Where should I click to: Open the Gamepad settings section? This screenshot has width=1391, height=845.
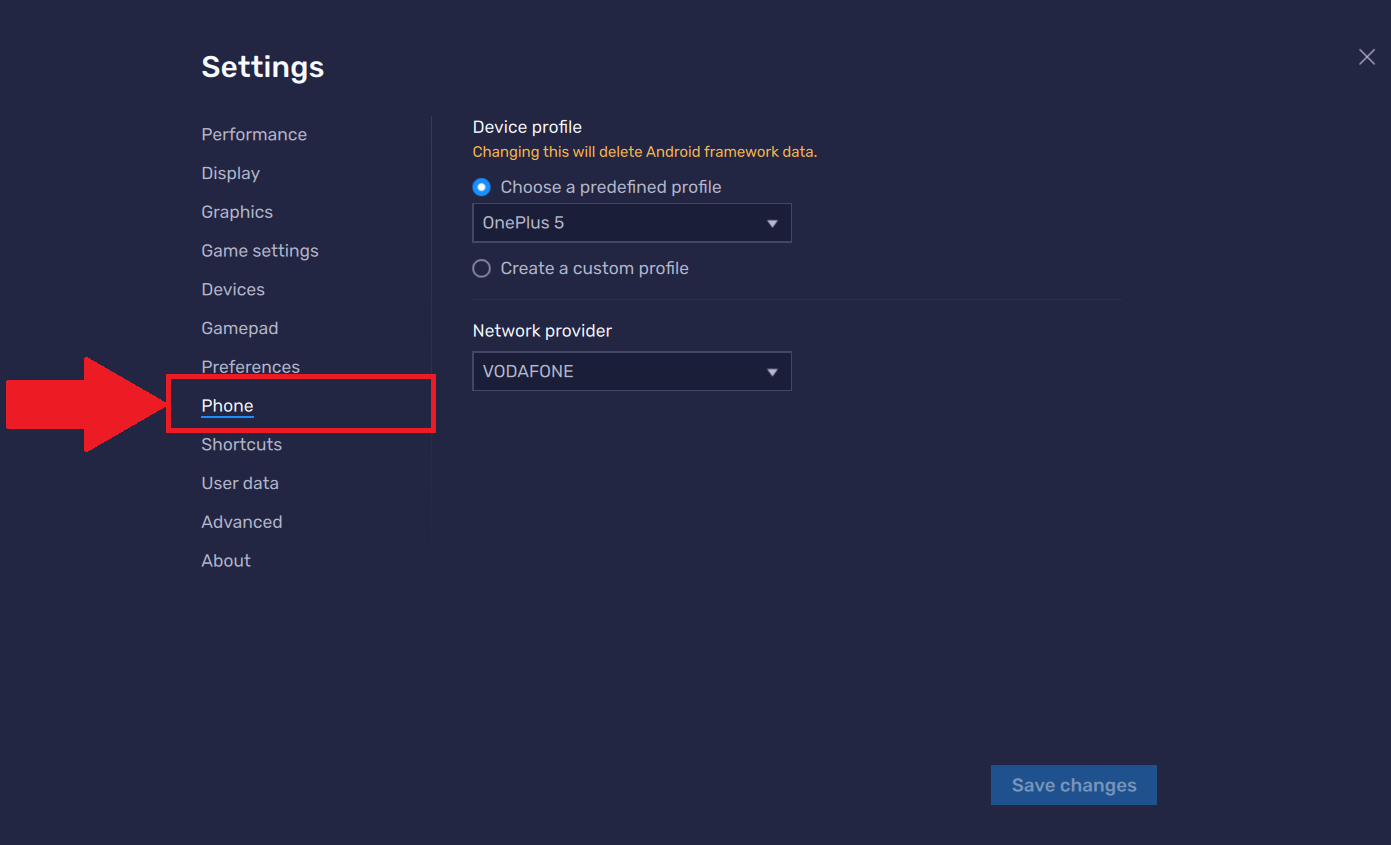240,328
